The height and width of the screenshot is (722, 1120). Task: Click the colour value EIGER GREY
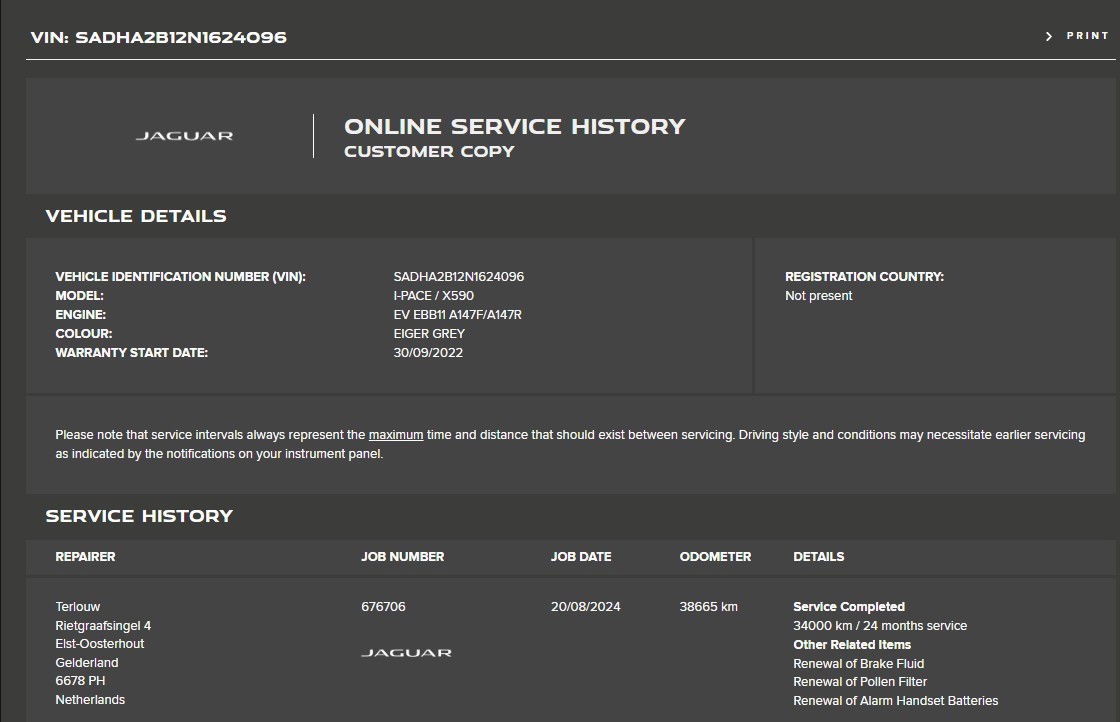click(x=429, y=334)
